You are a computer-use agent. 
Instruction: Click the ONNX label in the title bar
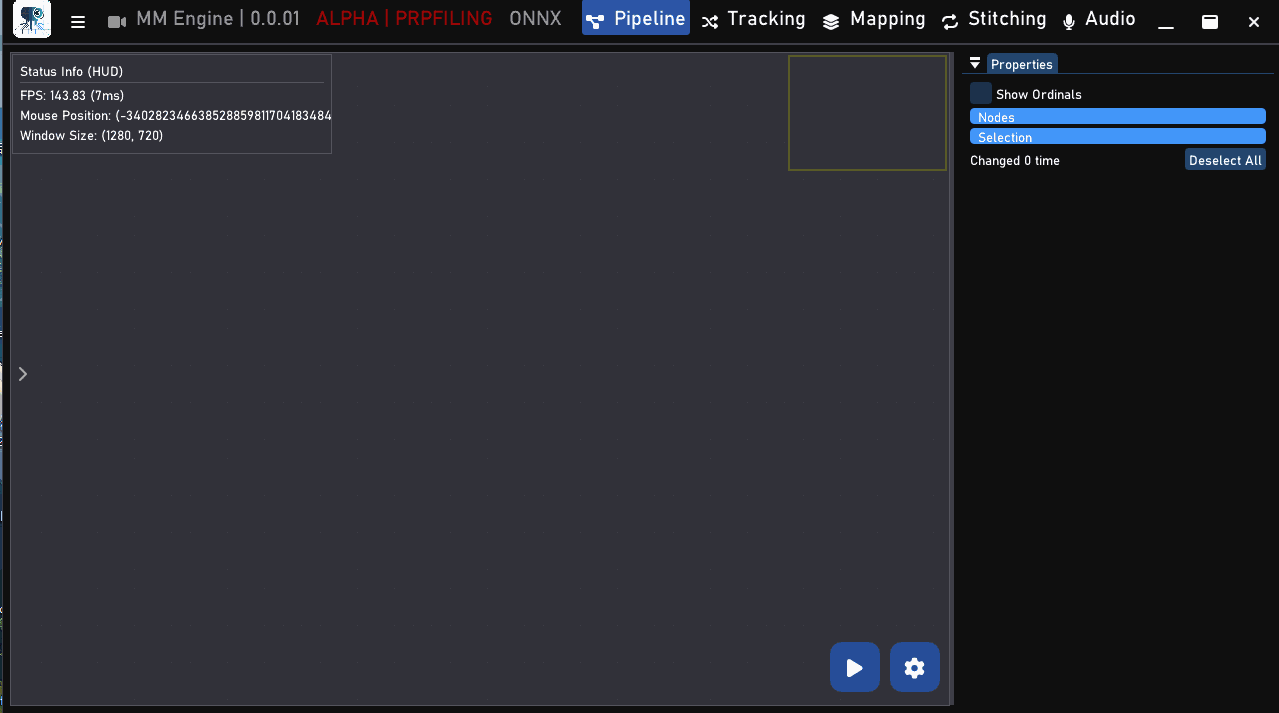535,18
